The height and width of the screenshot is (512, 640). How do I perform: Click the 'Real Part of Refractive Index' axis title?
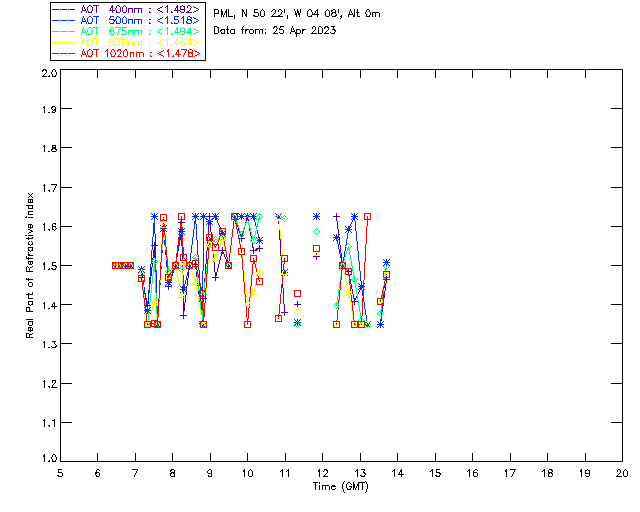click(x=29, y=265)
